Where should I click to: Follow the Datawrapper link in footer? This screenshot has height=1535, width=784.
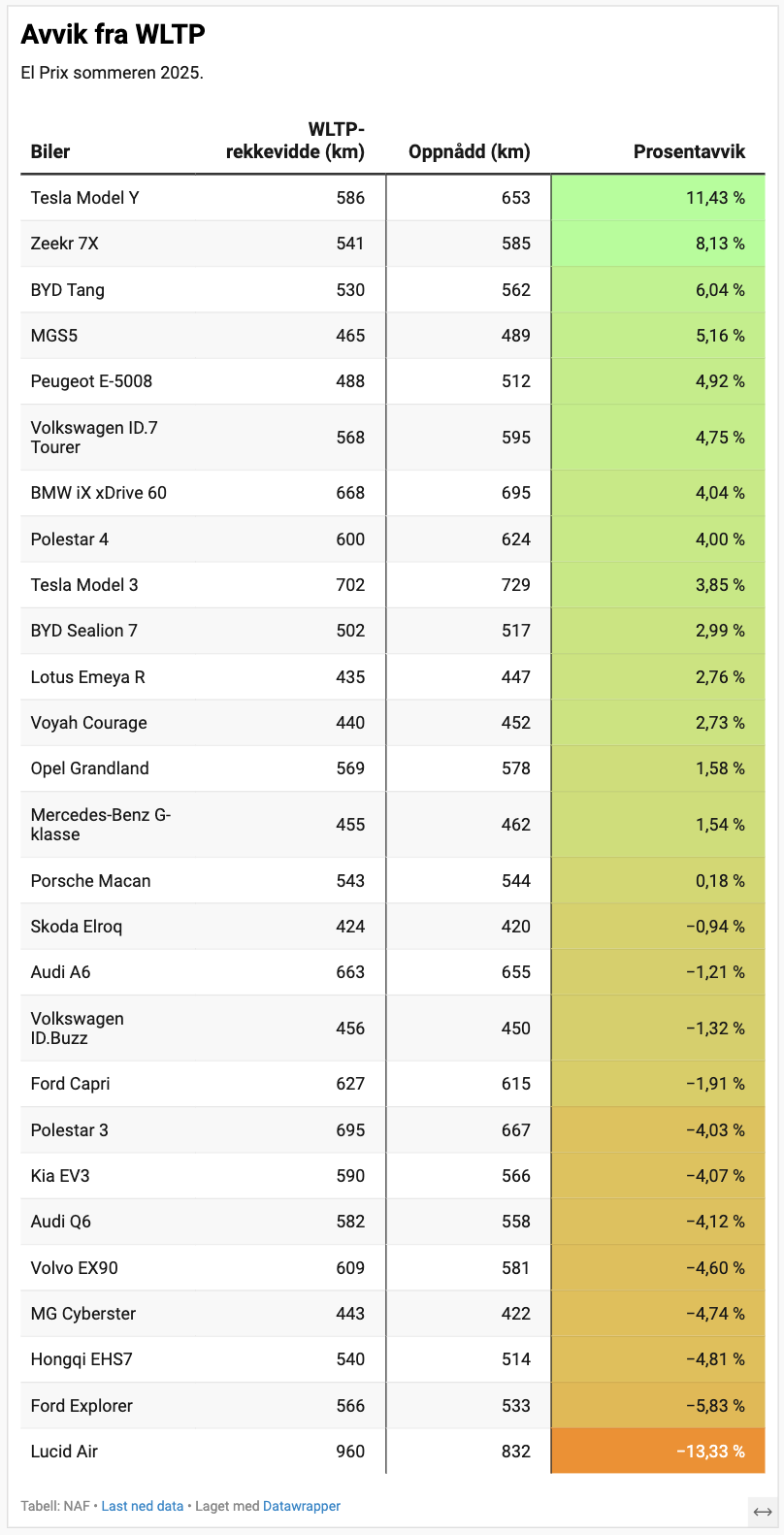(x=302, y=1506)
